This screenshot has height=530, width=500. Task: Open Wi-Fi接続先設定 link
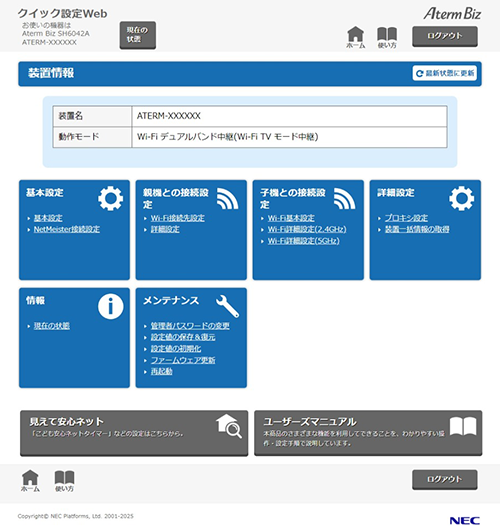click(177, 218)
